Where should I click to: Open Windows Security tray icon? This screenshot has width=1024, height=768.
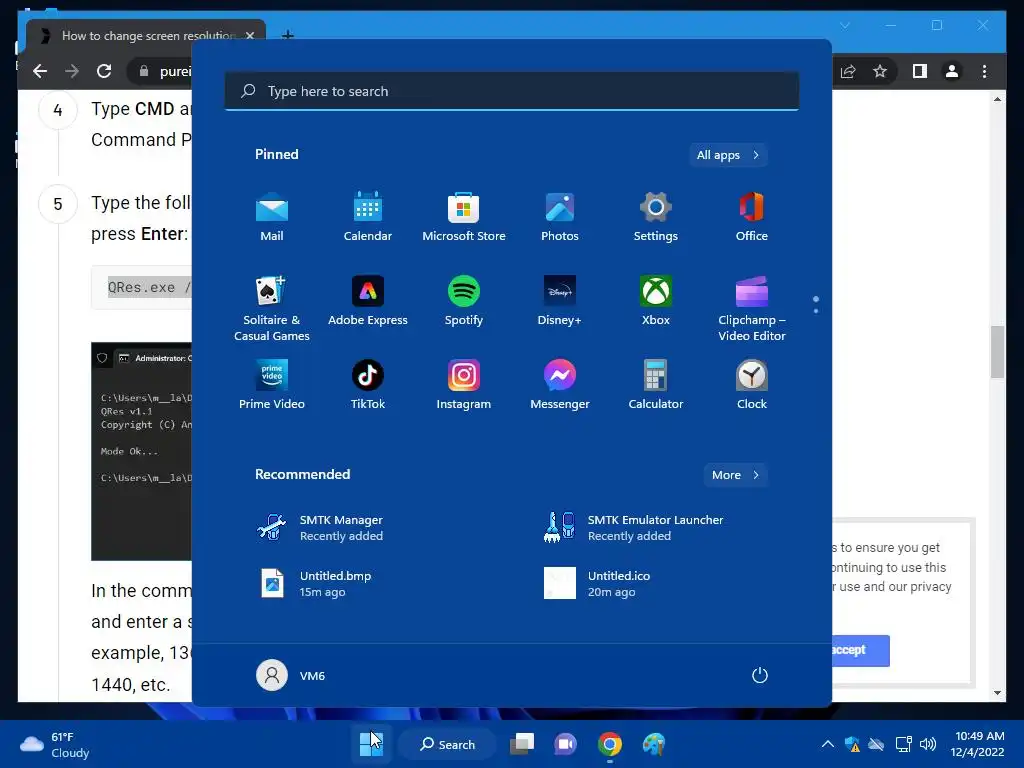point(852,744)
